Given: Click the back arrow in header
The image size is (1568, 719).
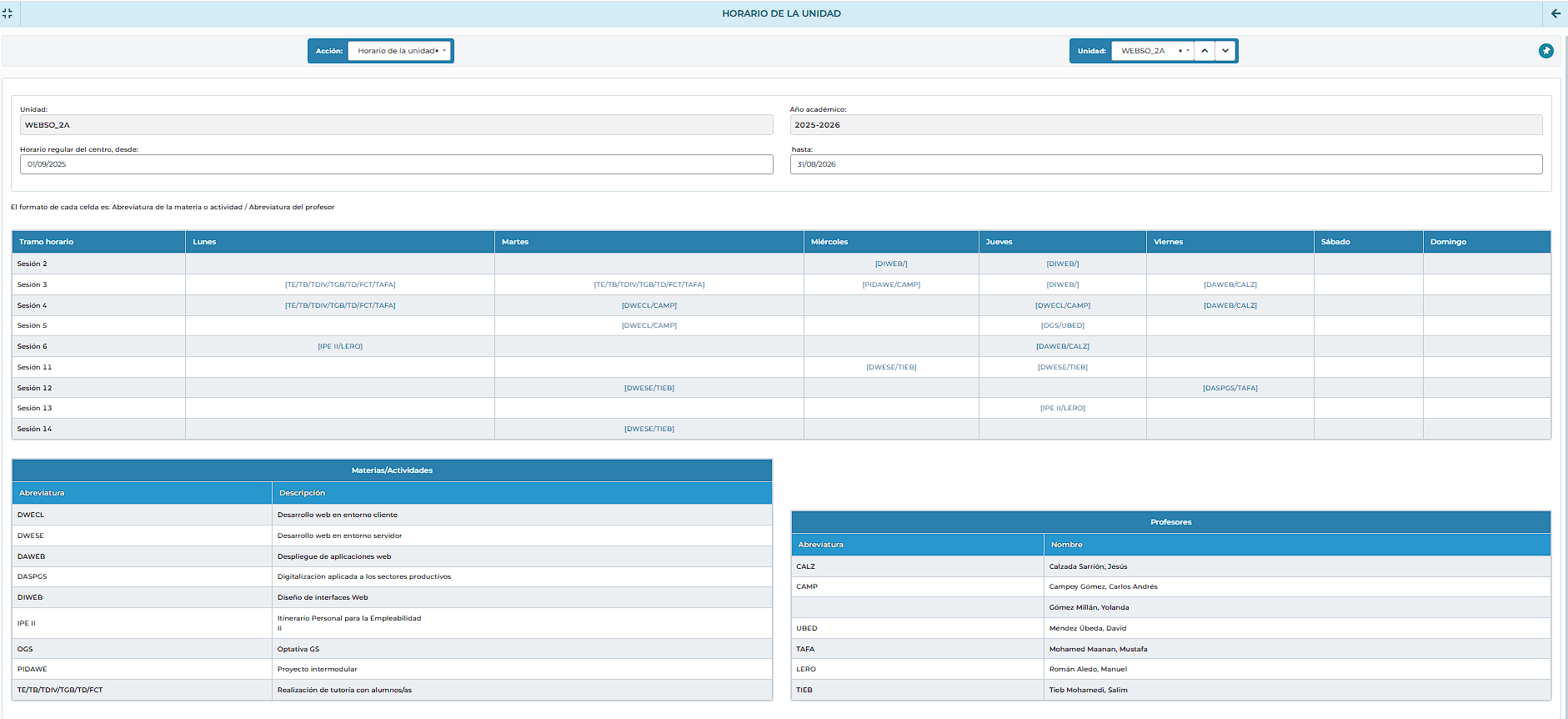Looking at the screenshot, I should pos(1555,13).
